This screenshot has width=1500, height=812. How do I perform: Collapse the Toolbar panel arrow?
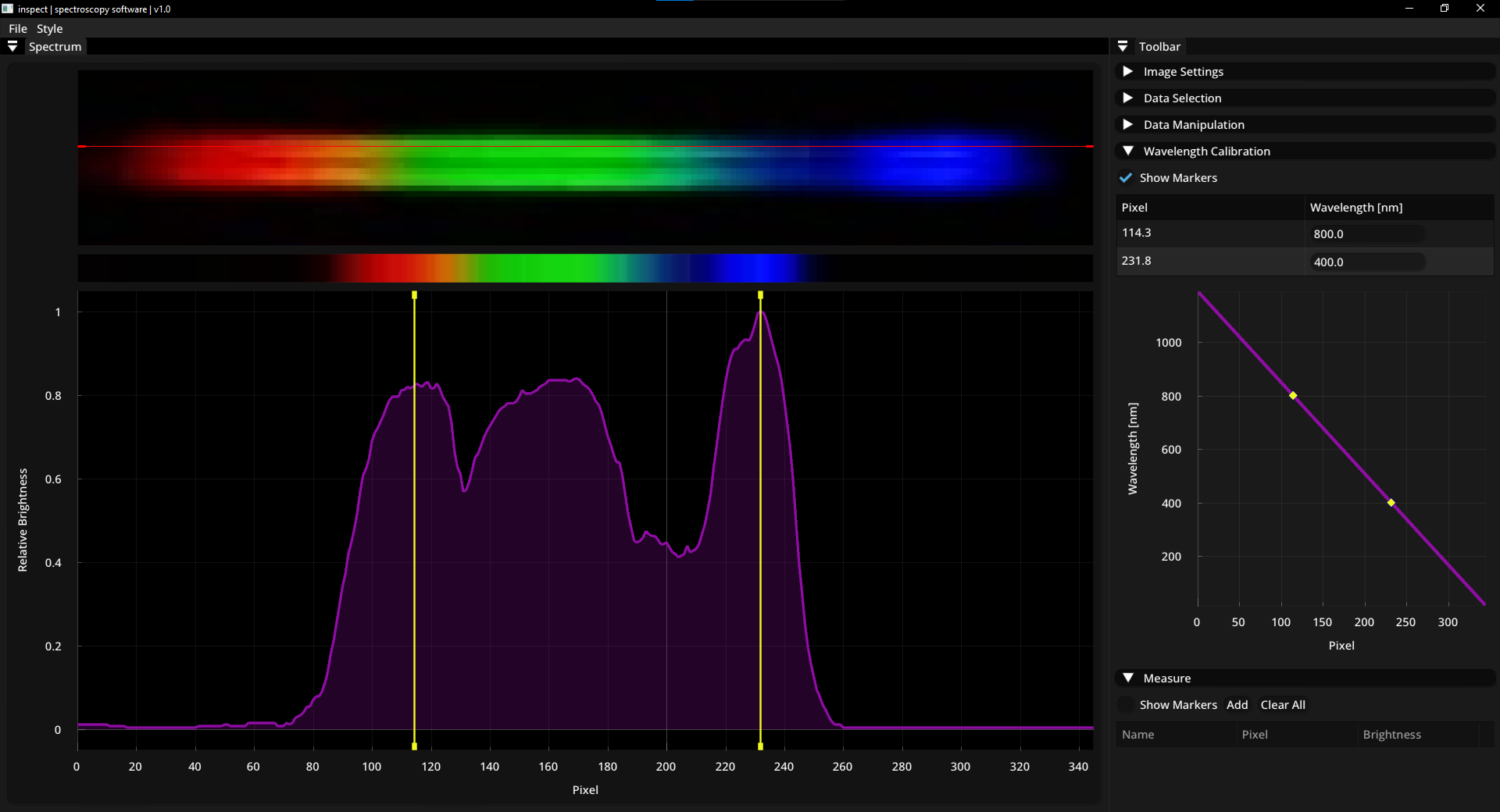1123,47
